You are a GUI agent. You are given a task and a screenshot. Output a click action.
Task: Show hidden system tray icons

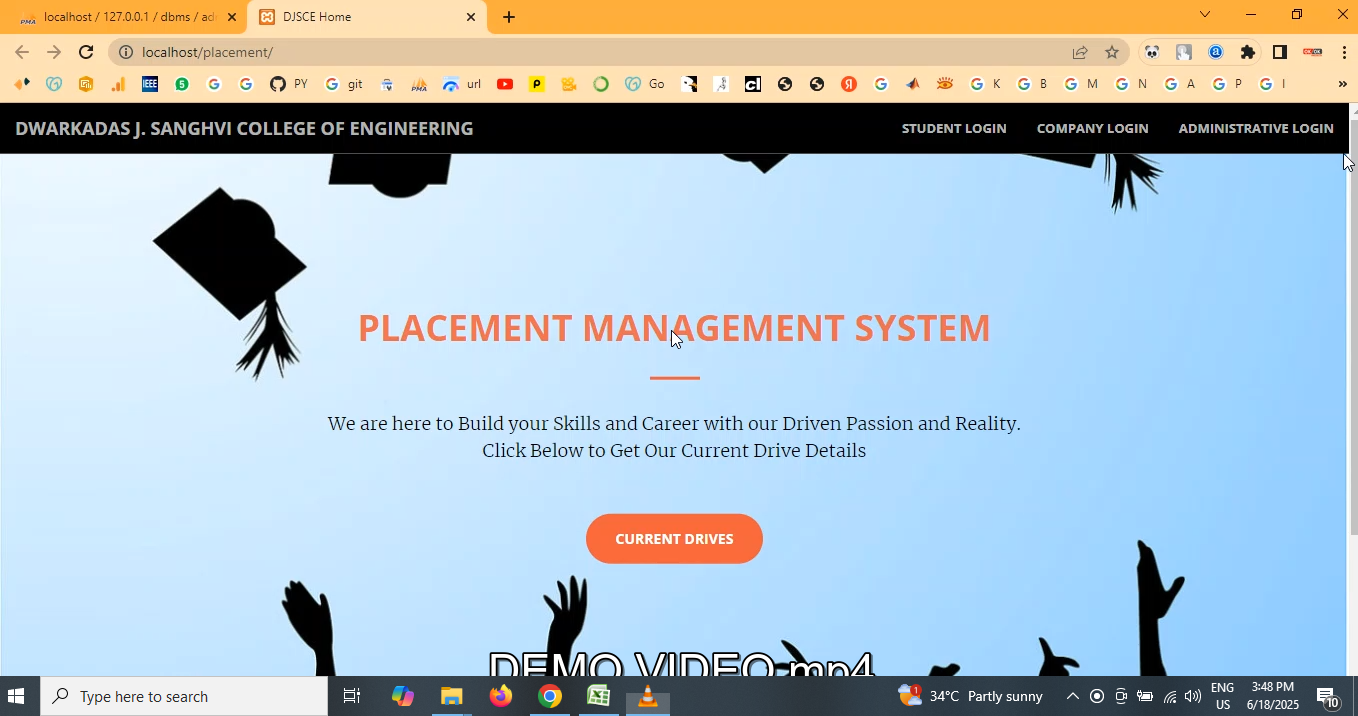point(1072,696)
